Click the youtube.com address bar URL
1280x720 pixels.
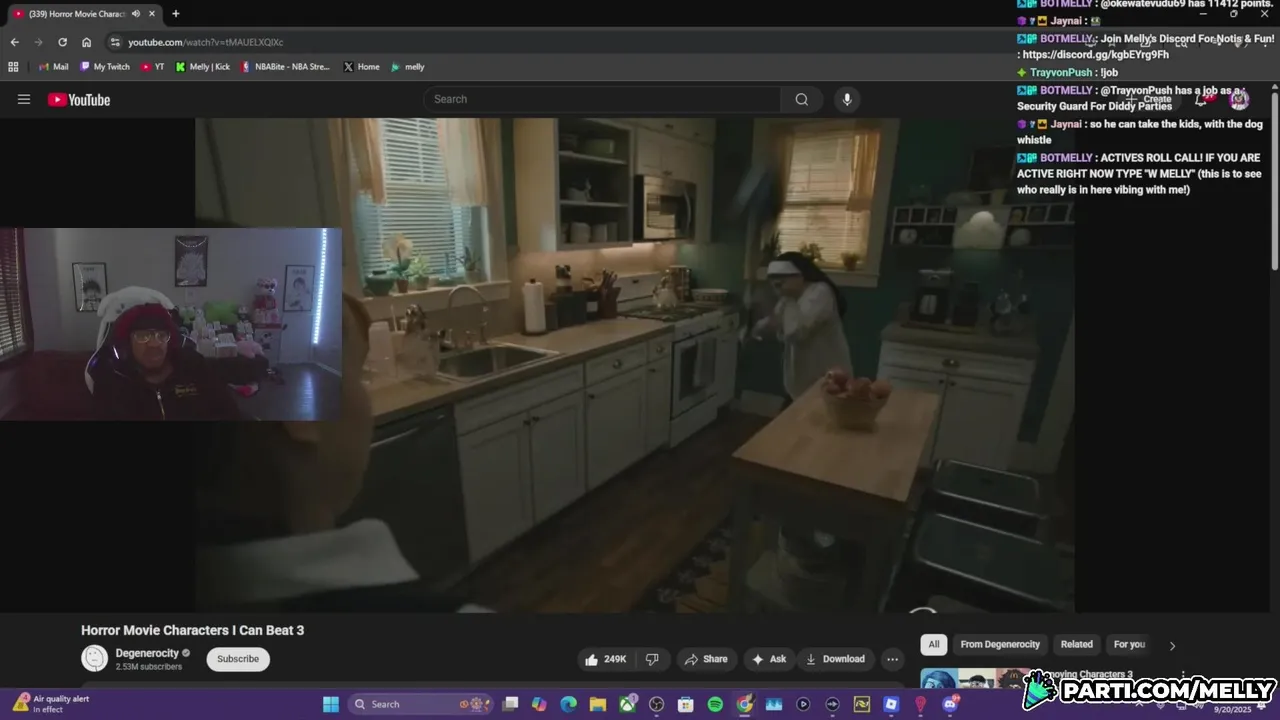click(205, 42)
